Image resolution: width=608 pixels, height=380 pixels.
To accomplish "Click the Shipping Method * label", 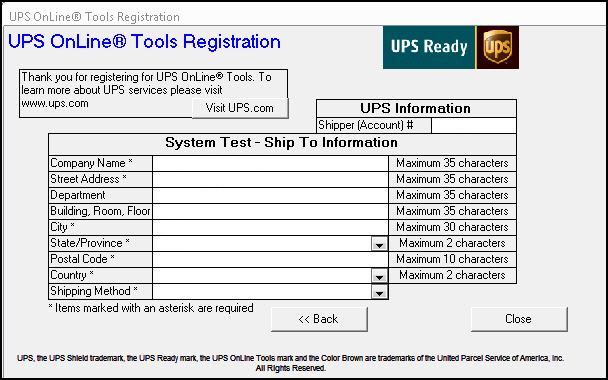I will tap(94, 291).
